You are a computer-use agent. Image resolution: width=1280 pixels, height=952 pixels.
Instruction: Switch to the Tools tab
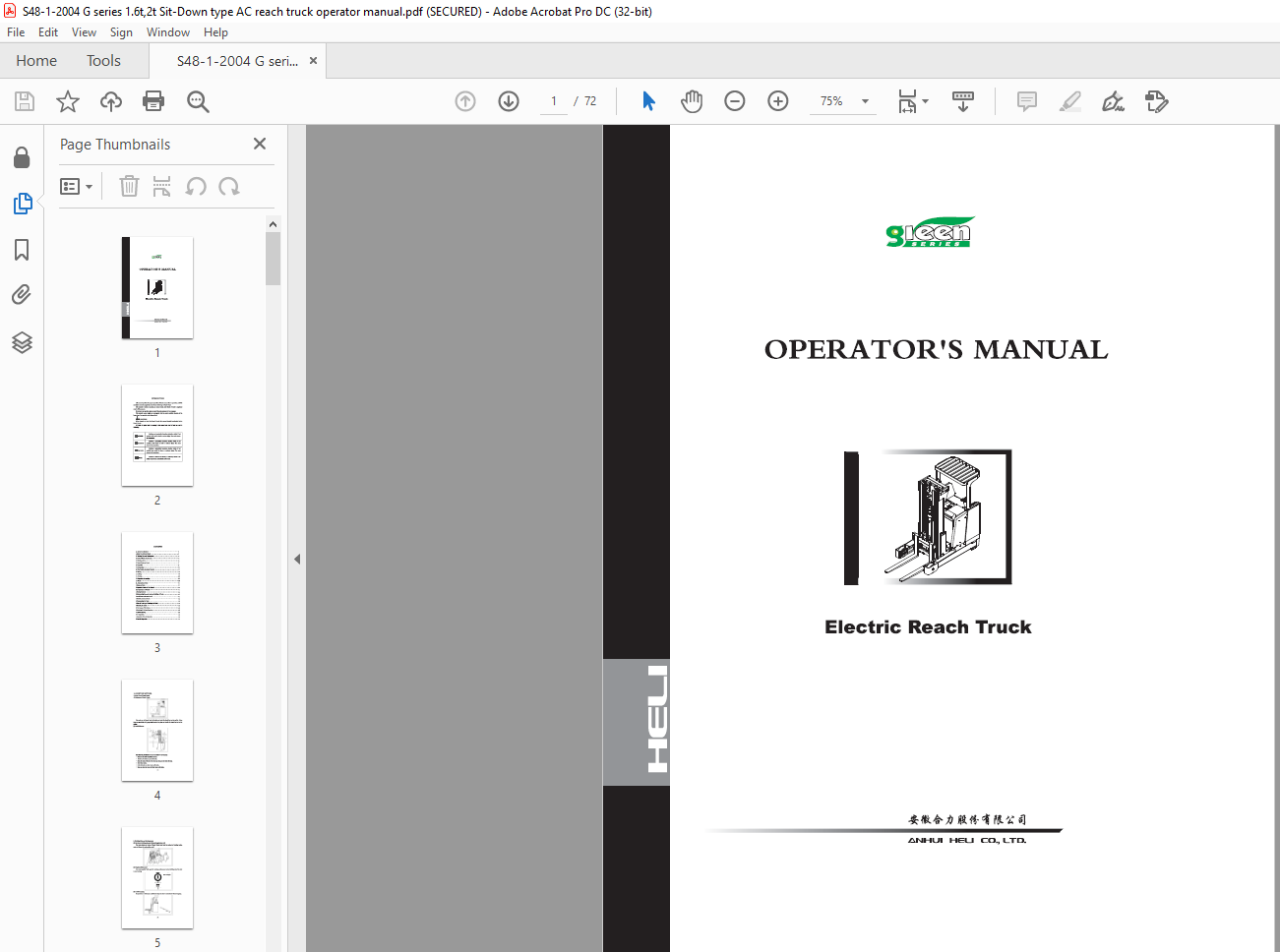(103, 61)
